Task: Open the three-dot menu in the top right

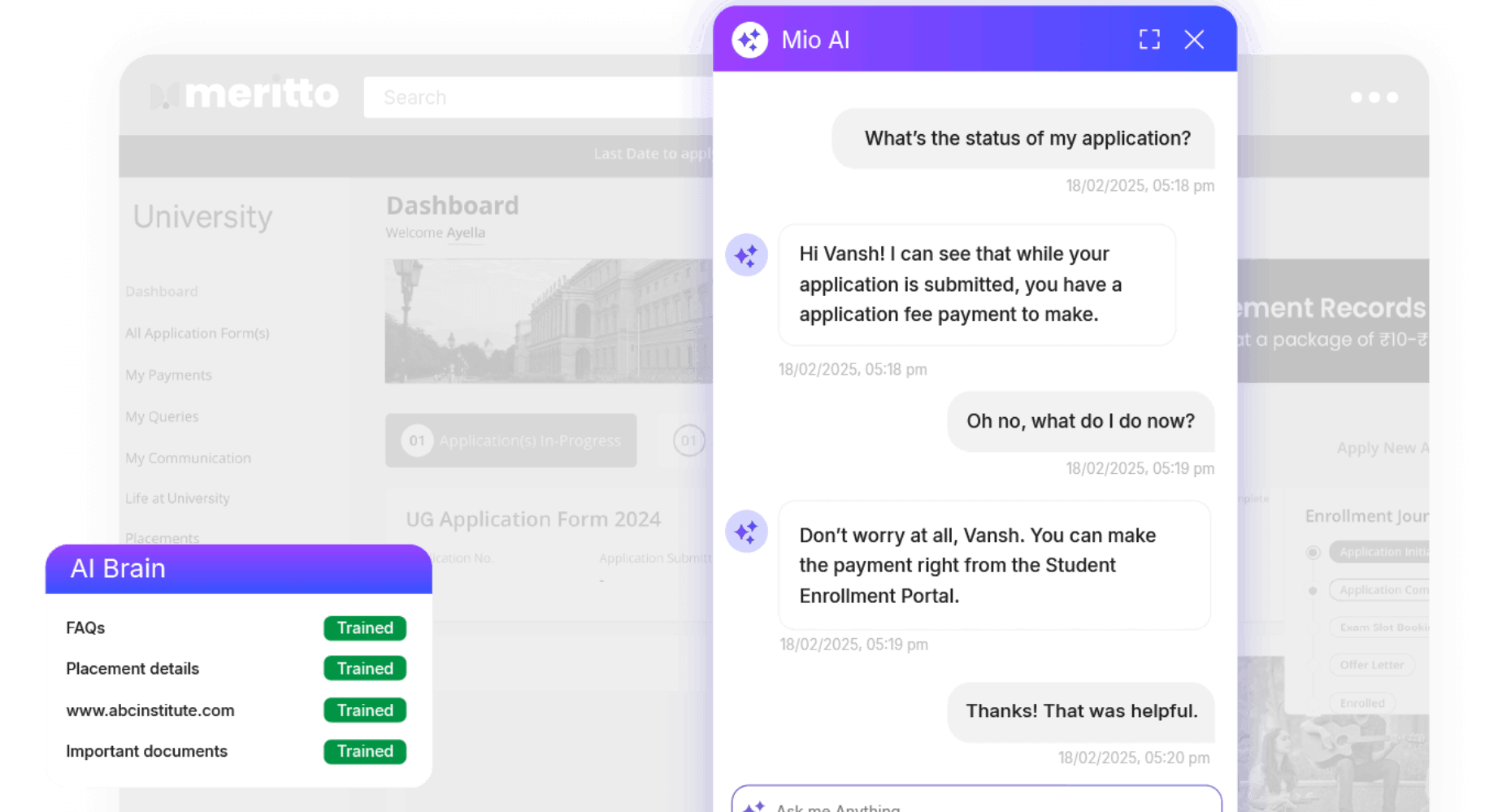Action: point(1374,98)
